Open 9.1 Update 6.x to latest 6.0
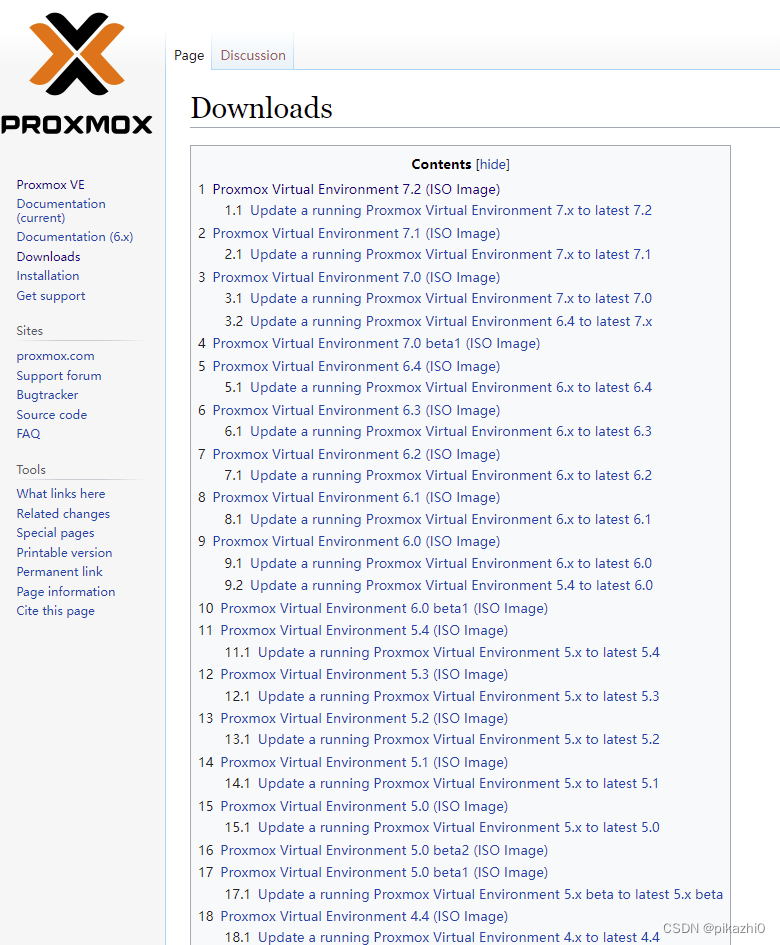 [x=451, y=564]
